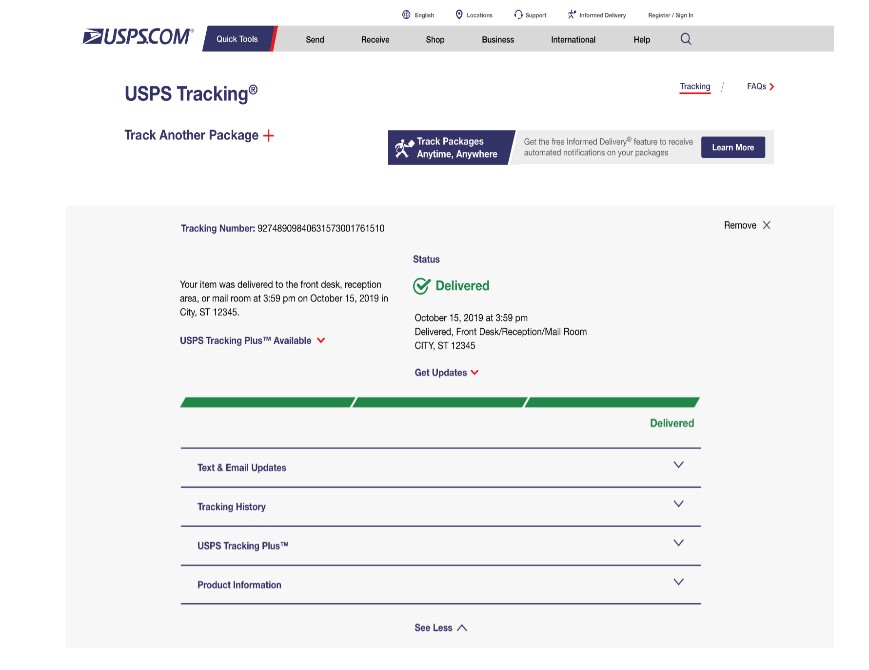Click the USPS Tracking Plus™ row label
This screenshot has width=869, height=670.
243,546
